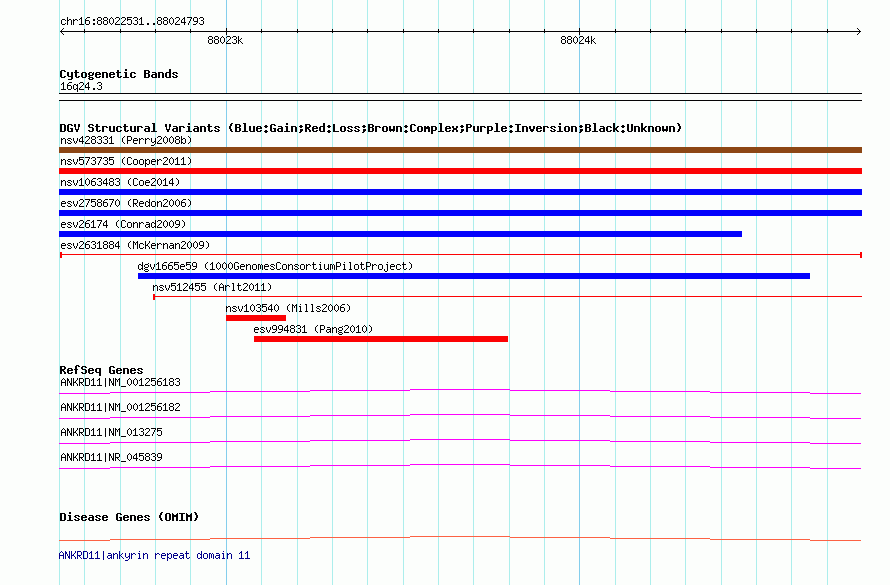Select the thin red esv2631884 variant line
Viewport: 890px width, 585px height.
[460, 255]
